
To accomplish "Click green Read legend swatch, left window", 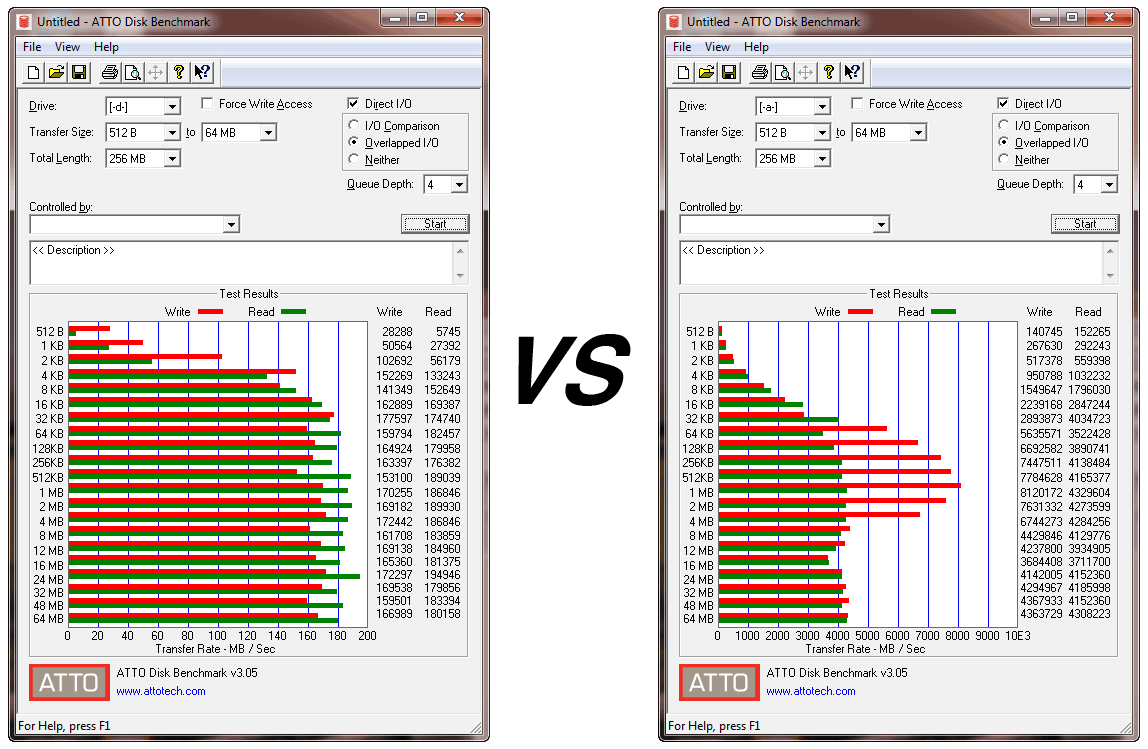I will tap(294, 312).
